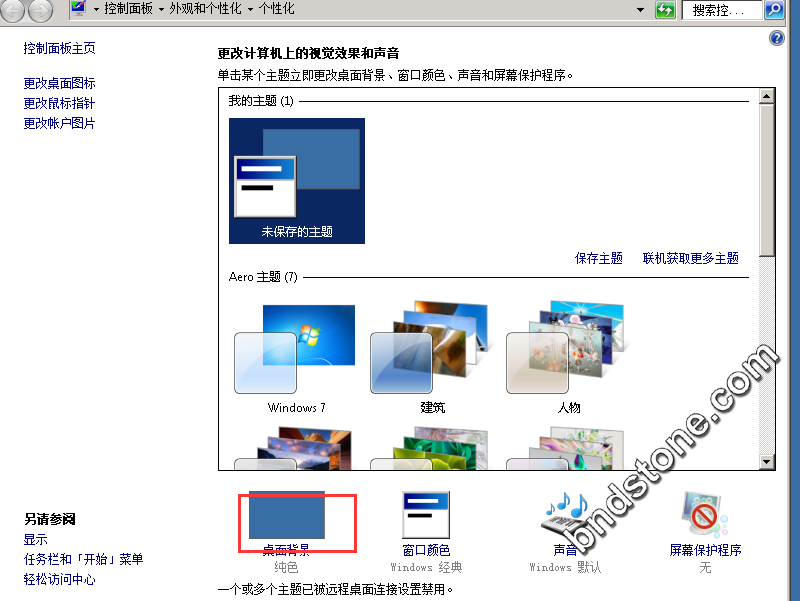Expand the arrow after 控制面板 in breadcrumb
Screen dimensions: 800x601
(161, 8)
